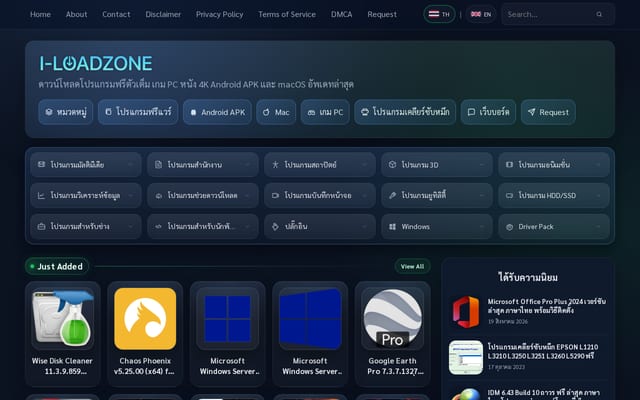640x400 pixels.
Task: Click the โปรแกรมอนิเมชั่น film icon
Action: tap(509, 164)
